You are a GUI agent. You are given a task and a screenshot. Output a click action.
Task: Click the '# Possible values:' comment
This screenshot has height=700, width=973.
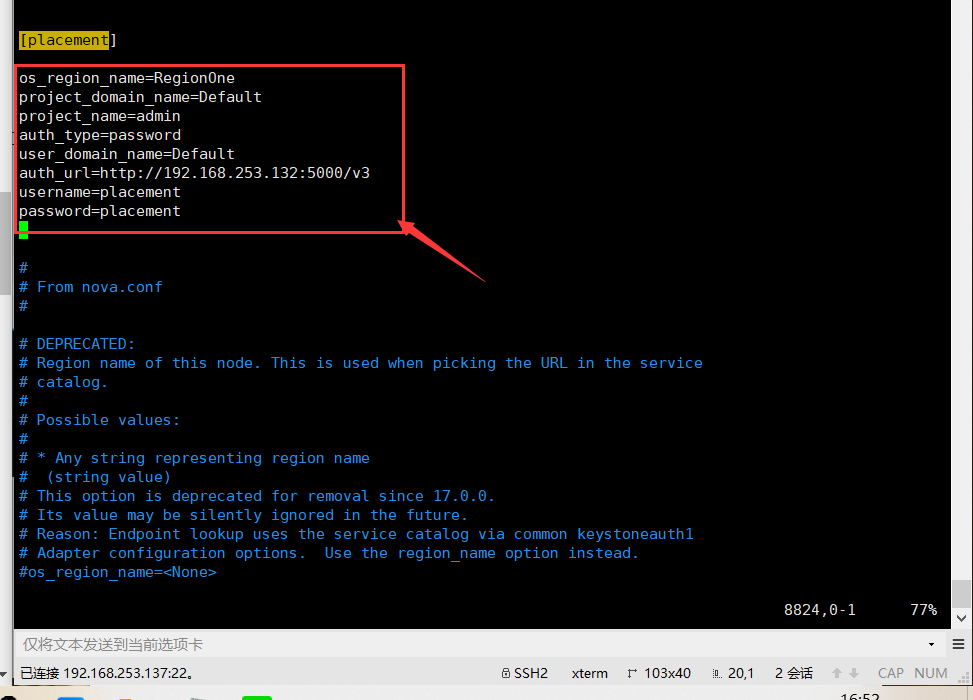99,420
